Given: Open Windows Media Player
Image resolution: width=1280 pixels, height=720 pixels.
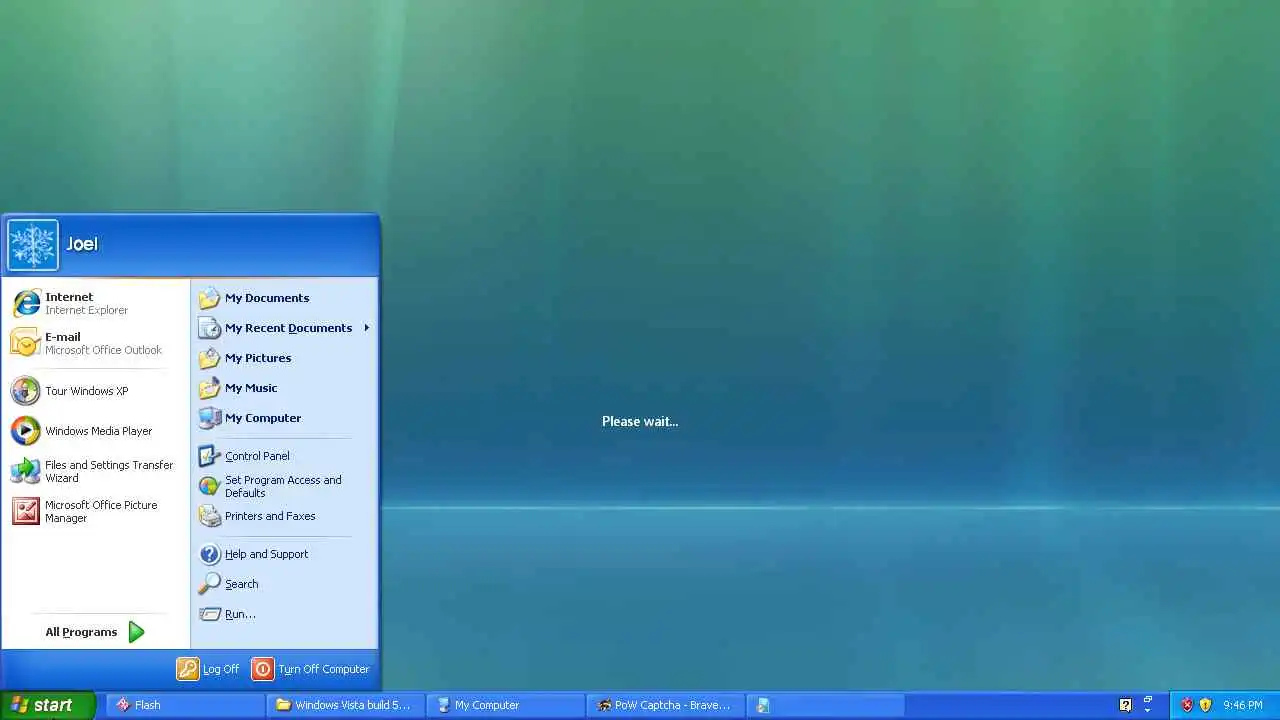Looking at the screenshot, I should click(x=96, y=431).
